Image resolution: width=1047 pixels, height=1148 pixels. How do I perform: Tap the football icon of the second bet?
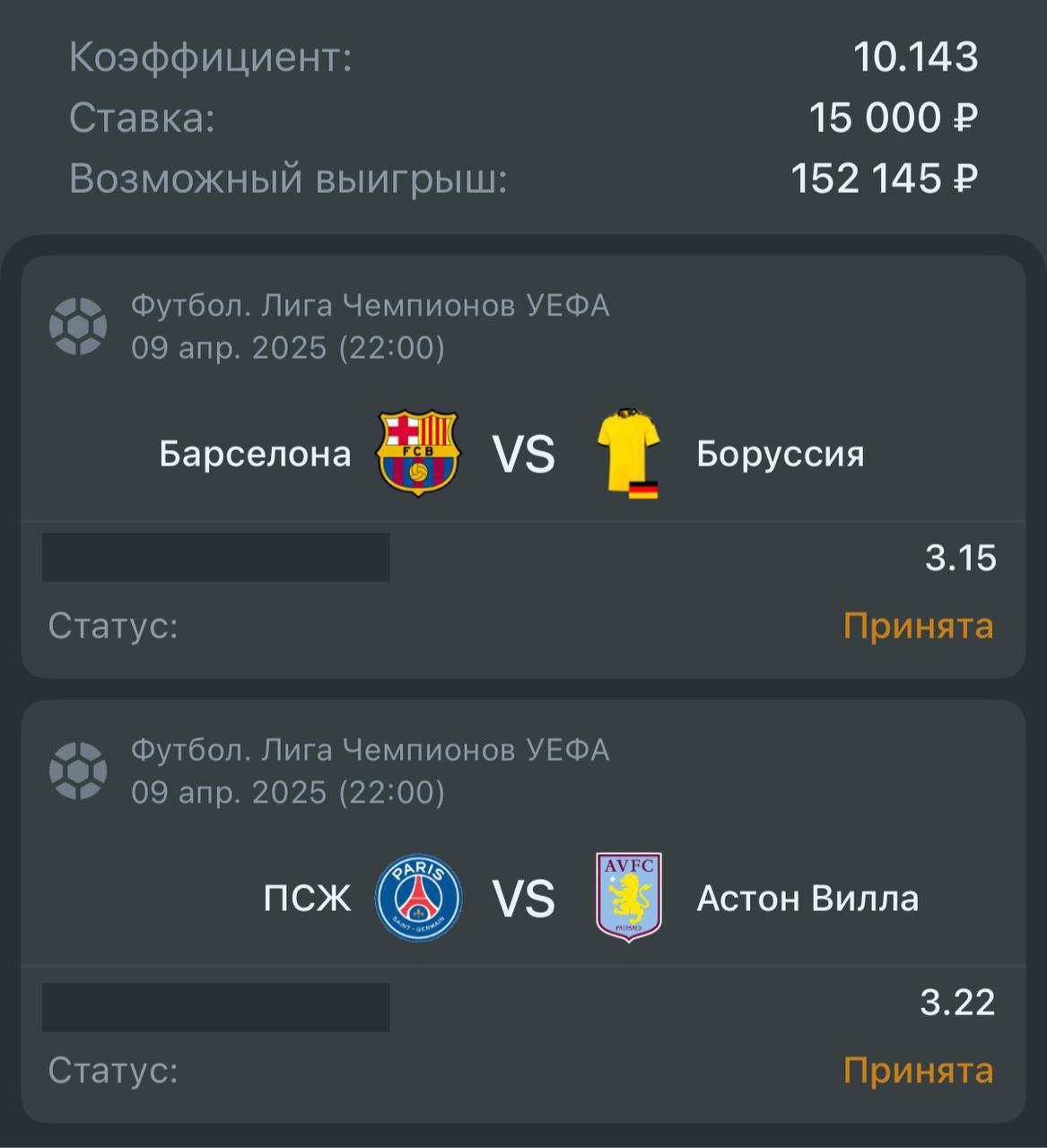pos(78,770)
